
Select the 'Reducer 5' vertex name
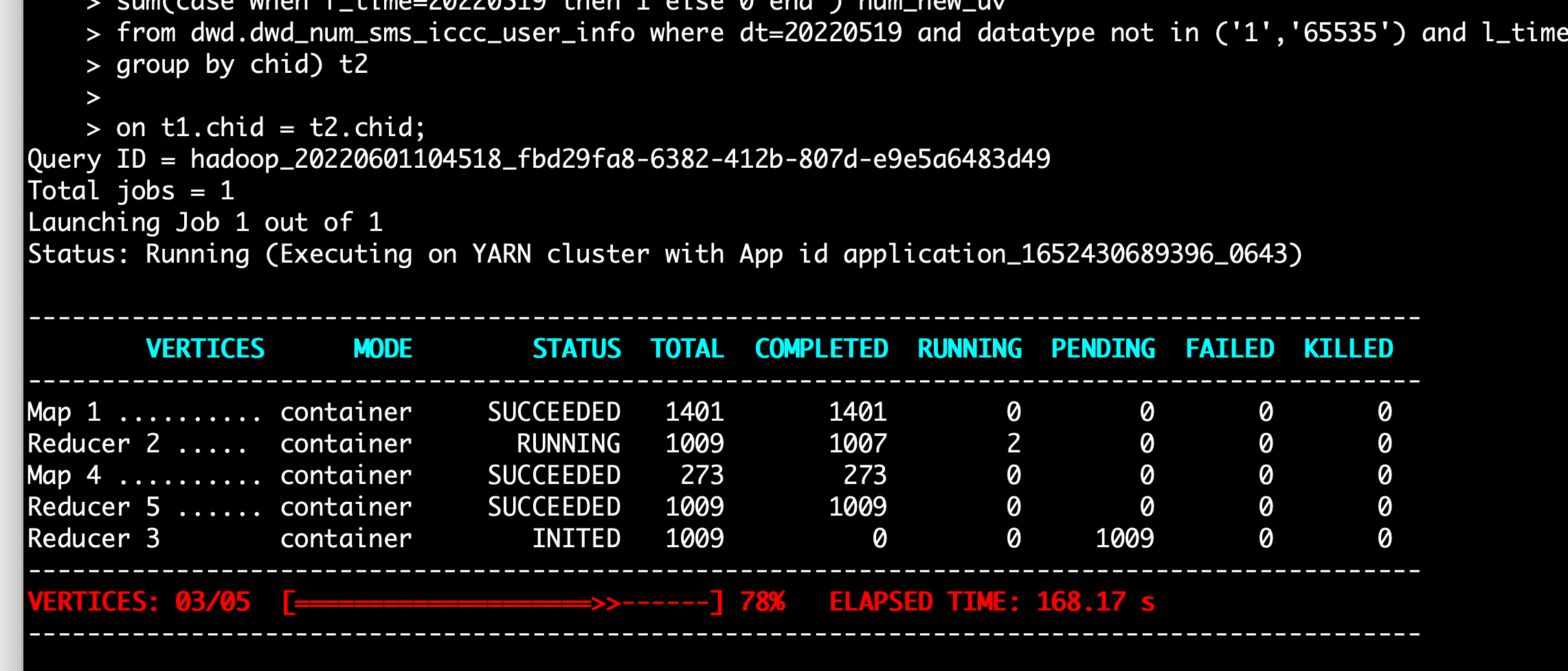pyautogui.click(x=94, y=507)
